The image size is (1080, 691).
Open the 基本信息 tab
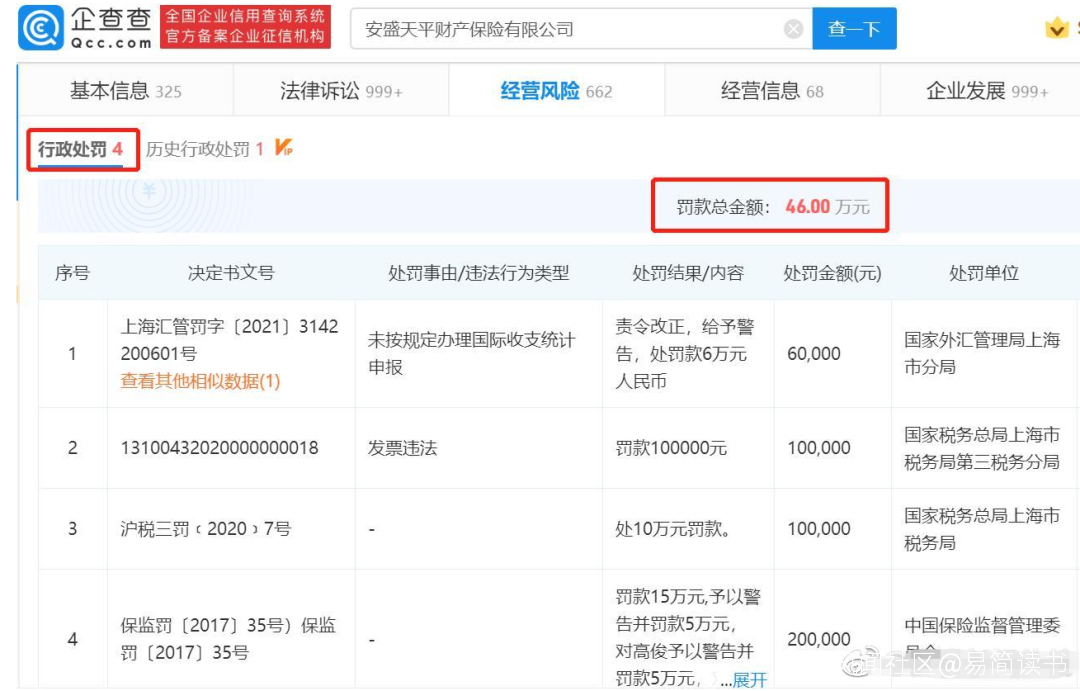click(x=125, y=90)
